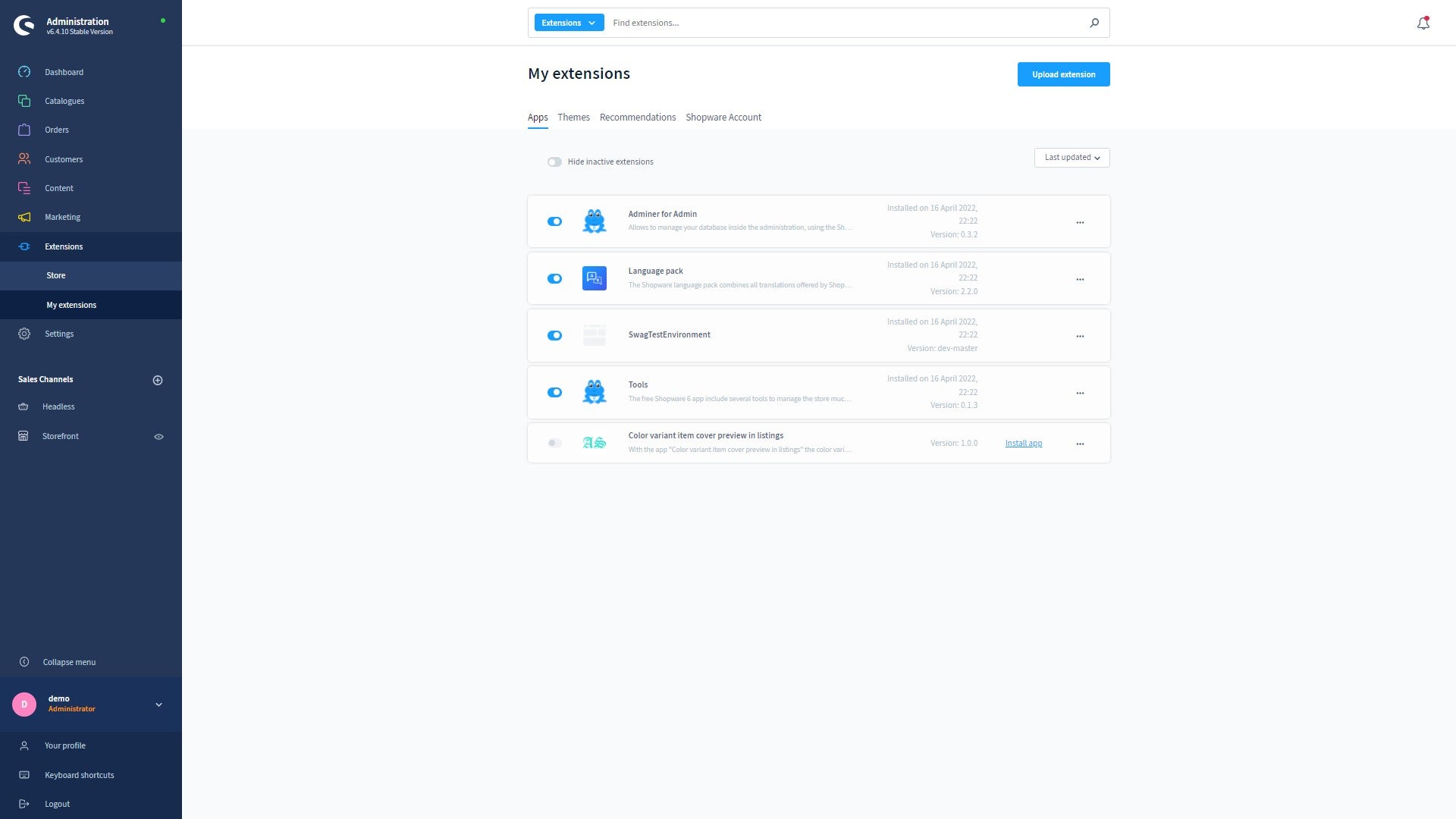This screenshot has width=1456, height=819.
Task: Enable the Hide inactive extensions toggle
Action: coord(554,161)
